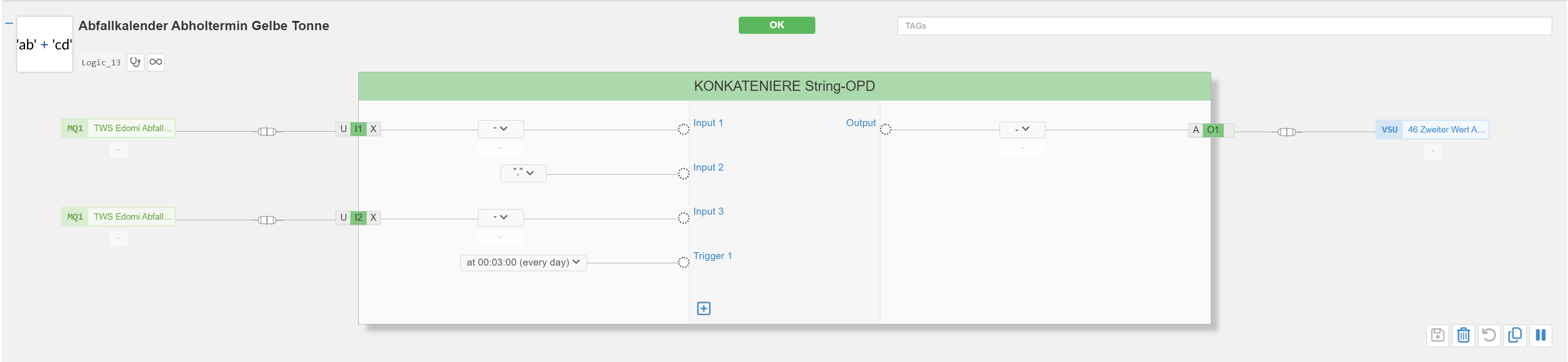Click the VSU 46 Zweiter Wert output object

1432,130
